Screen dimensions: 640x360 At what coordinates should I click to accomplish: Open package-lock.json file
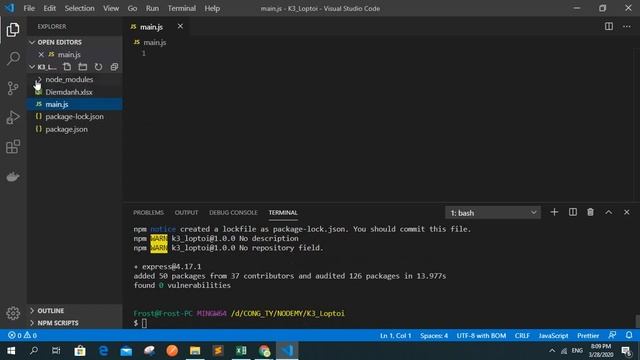[x=75, y=117]
